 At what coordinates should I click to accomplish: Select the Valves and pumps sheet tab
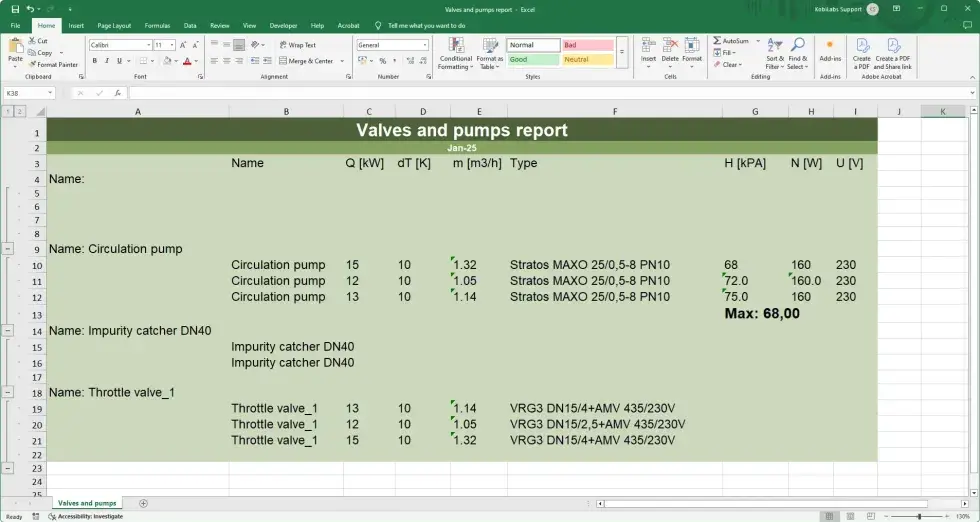pos(87,503)
